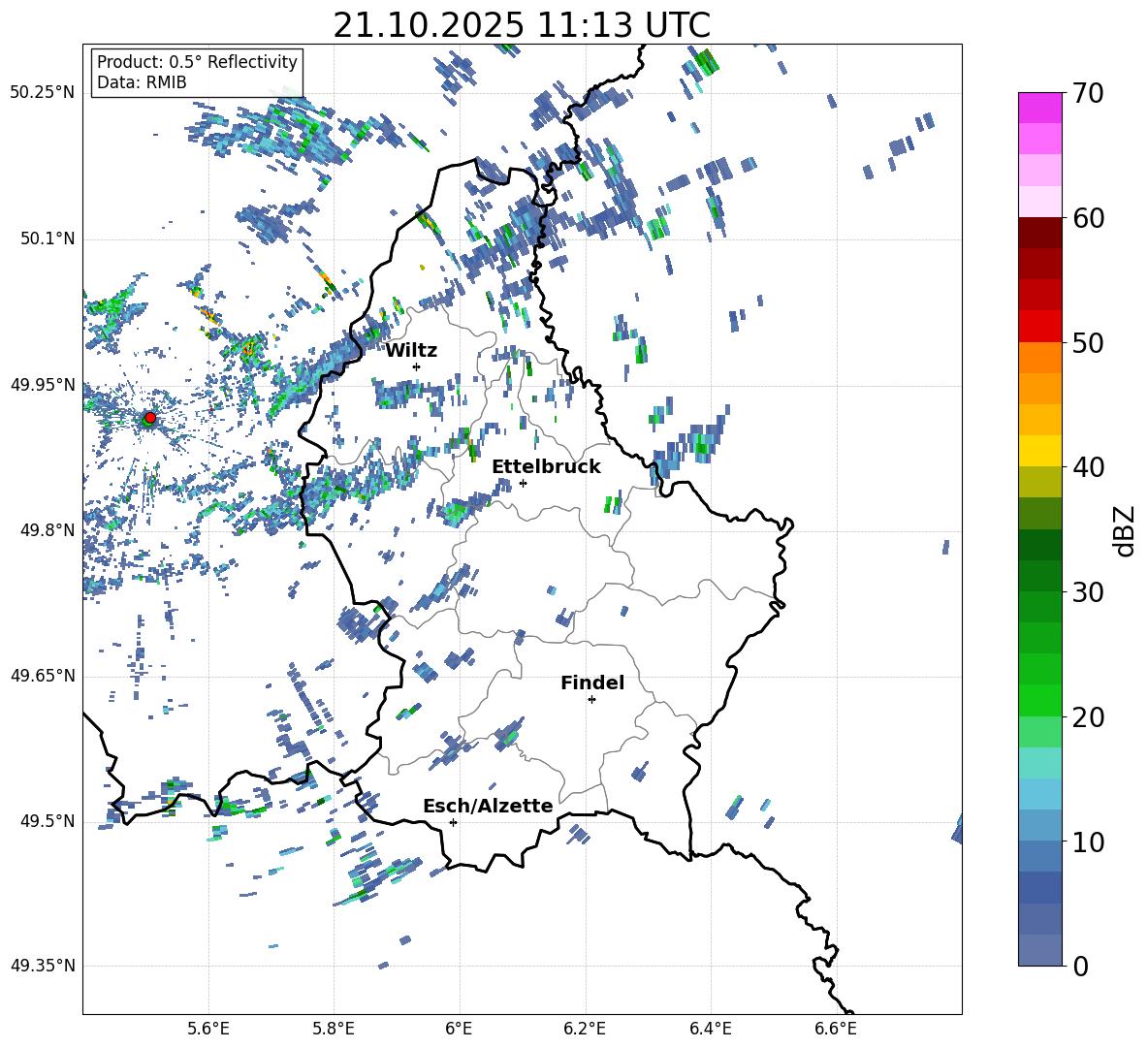This screenshot has height=1048, width=1148.
Task: Click the Esch/Alzette city label
Action: point(488,806)
